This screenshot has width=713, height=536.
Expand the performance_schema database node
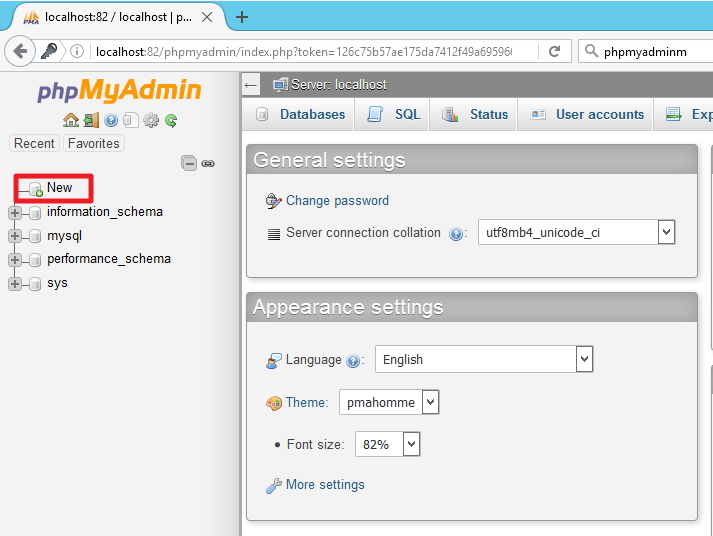(x=15, y=260)
